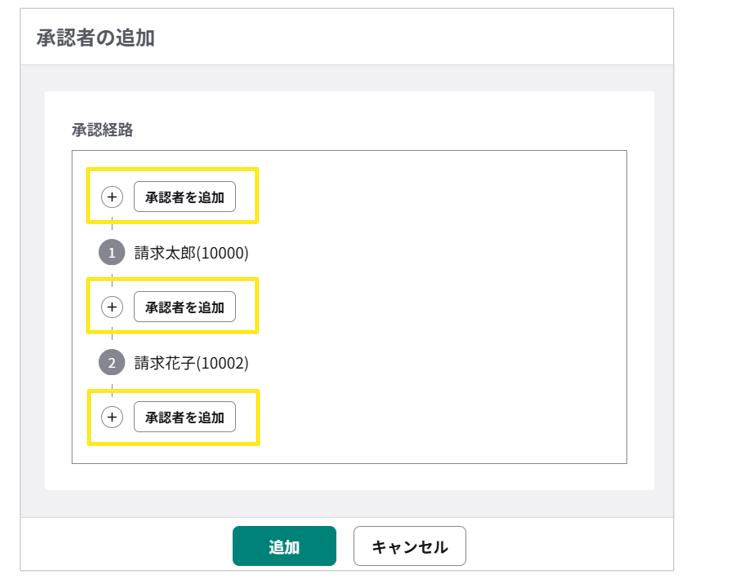Select approver 請求花子(10002)
The height and width of the screenshot is (586, 742).
pyautogui.click(x=191, y=362)
